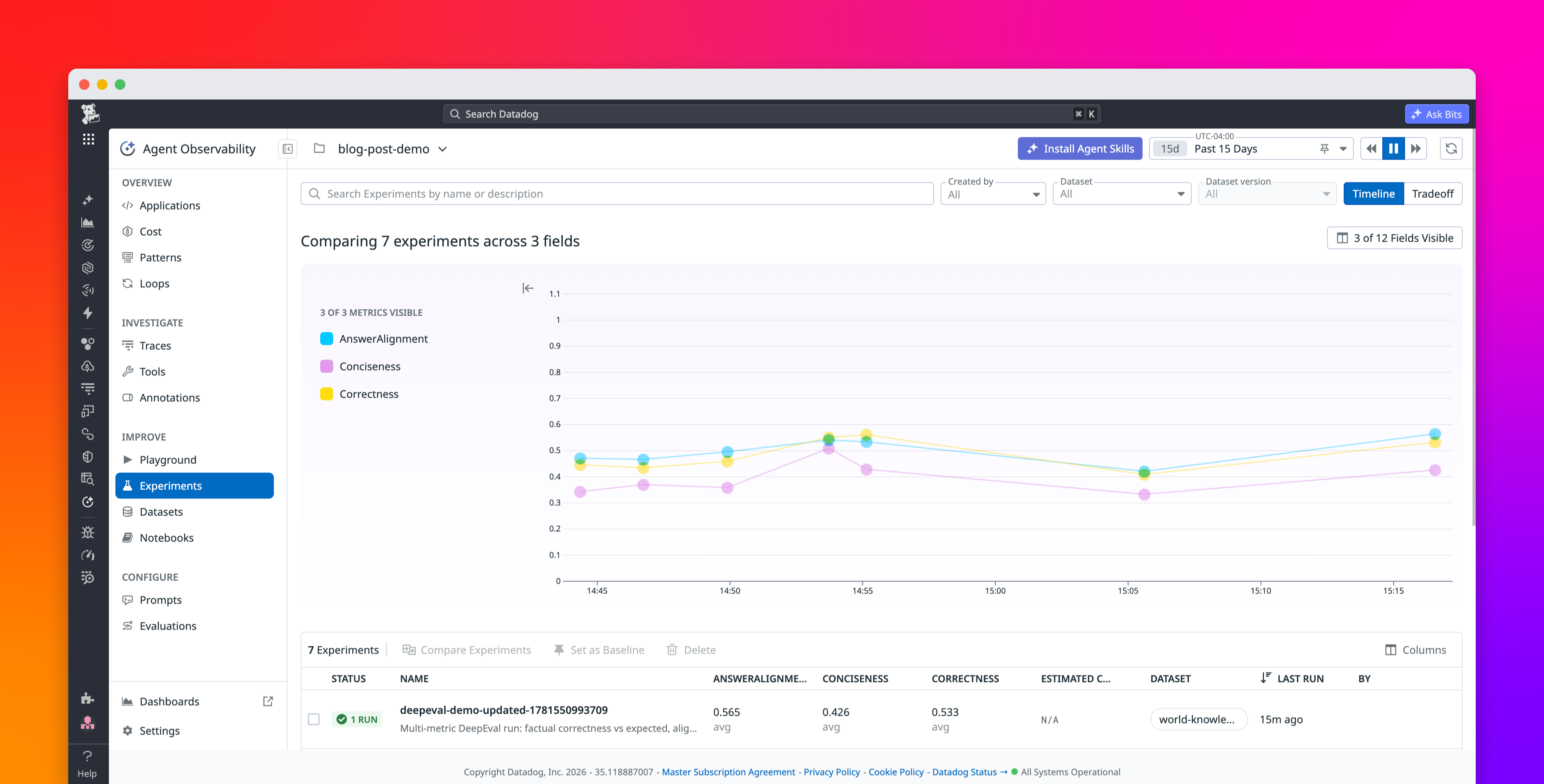The image size is (1544, 784).
Task: Open the pink organization avatar icon
Action: coord(87,723)
